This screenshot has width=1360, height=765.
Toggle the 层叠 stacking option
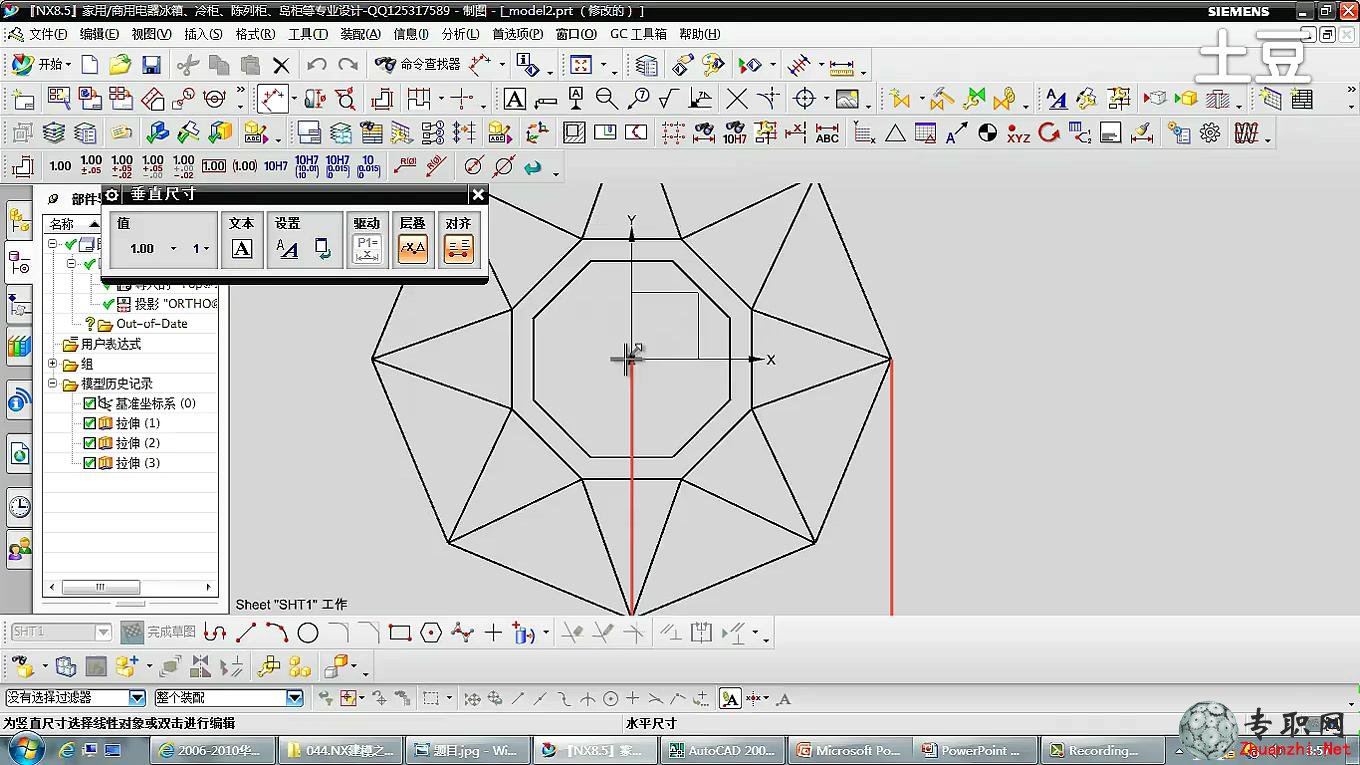point(412,248)
